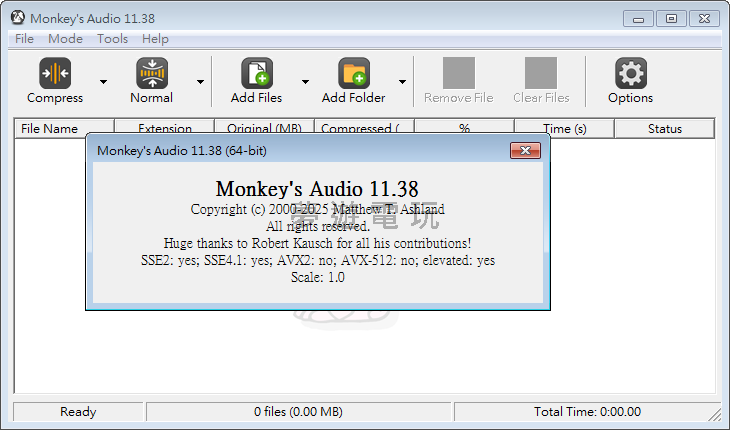
Task: Click the Monkey's Audio title bar icon
Action: click(17, 18)
